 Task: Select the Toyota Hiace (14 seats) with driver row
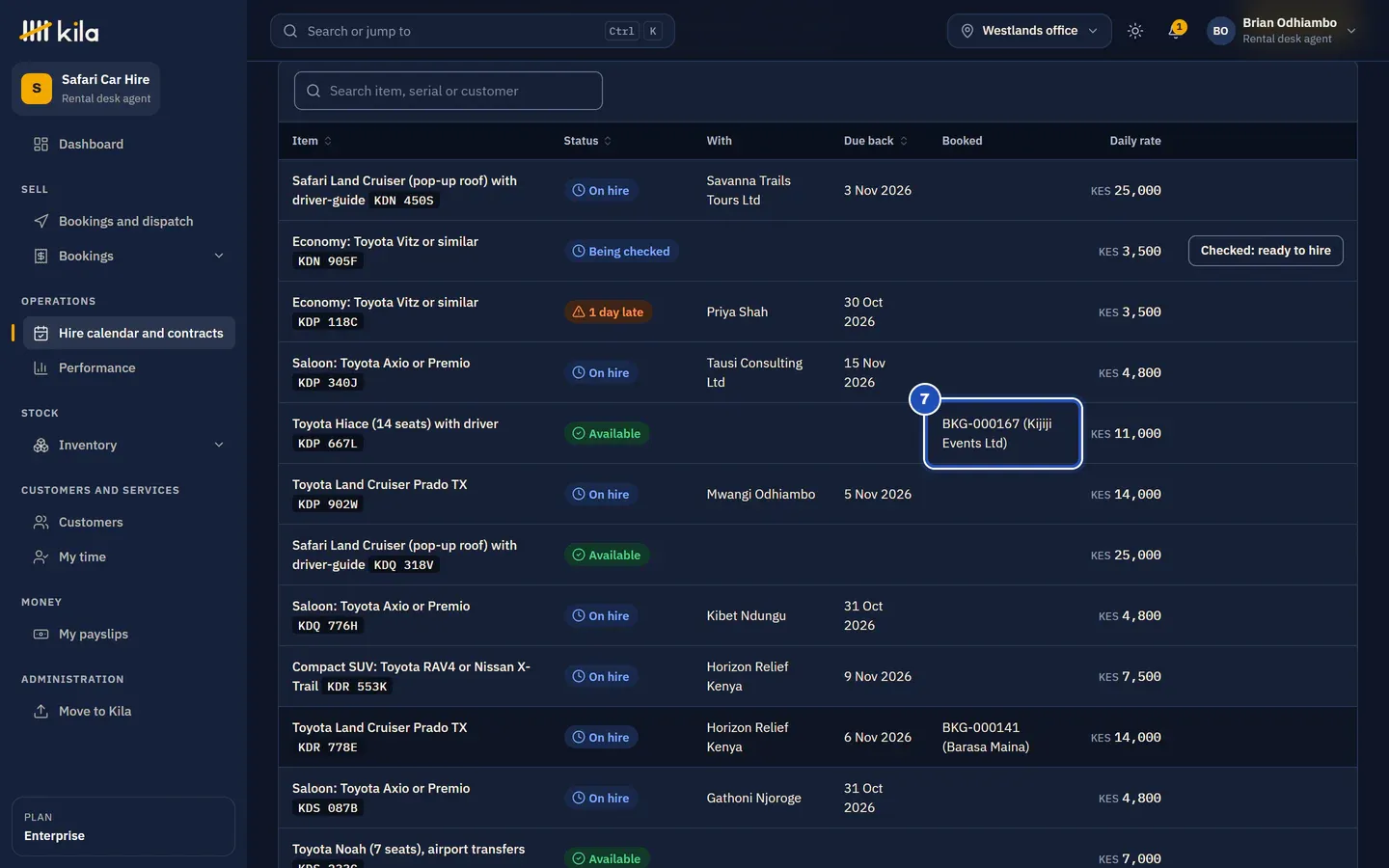click(817, 433)
